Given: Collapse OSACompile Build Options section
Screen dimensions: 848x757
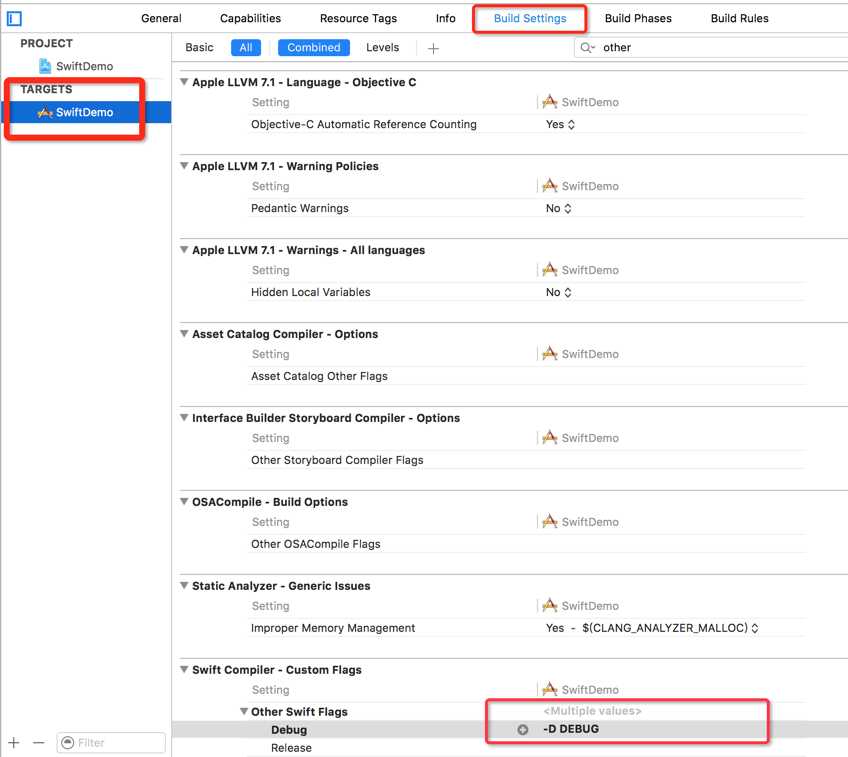Looking at the screenshot, I should click(x=184, y=502).
